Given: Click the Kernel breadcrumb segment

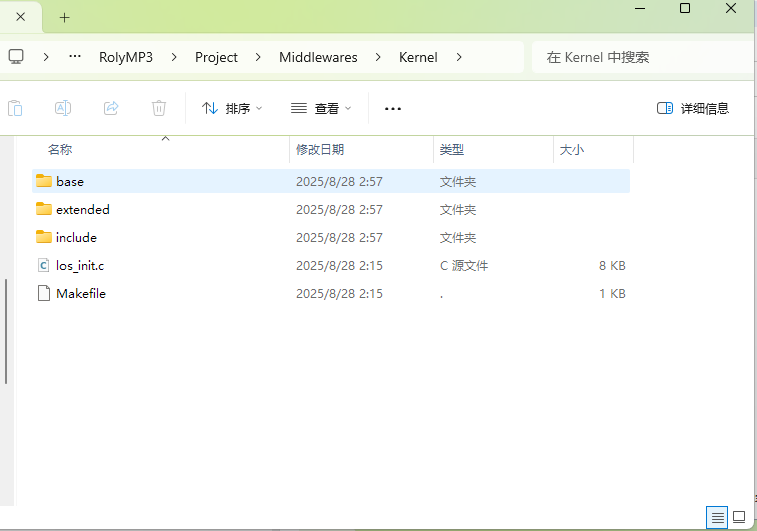Looking at the screenshot, I should 418,57.
